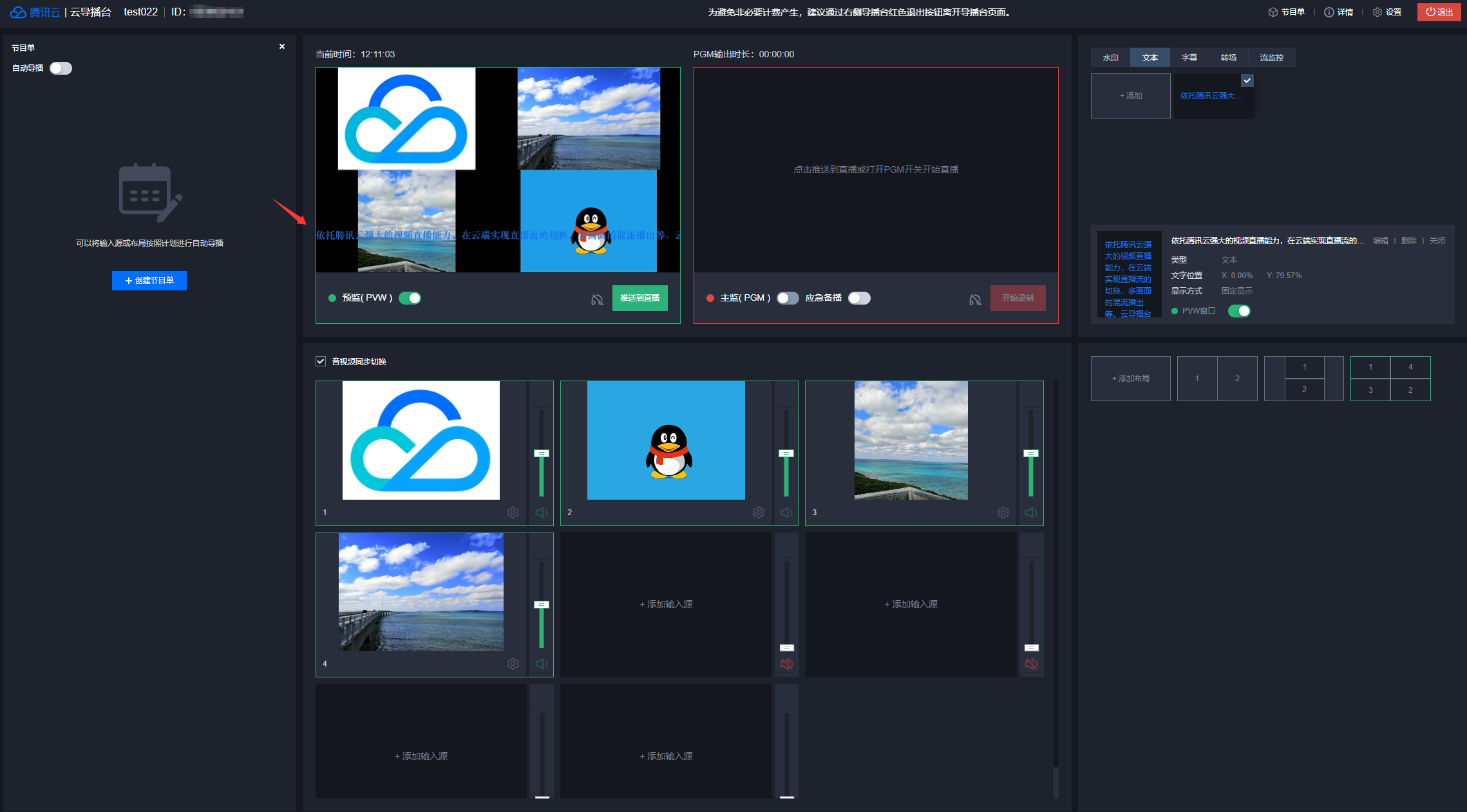This screenshot has width=1467, height=812.
Task: Open settings gear of input source 3
Action: (x=1003, y=513)
